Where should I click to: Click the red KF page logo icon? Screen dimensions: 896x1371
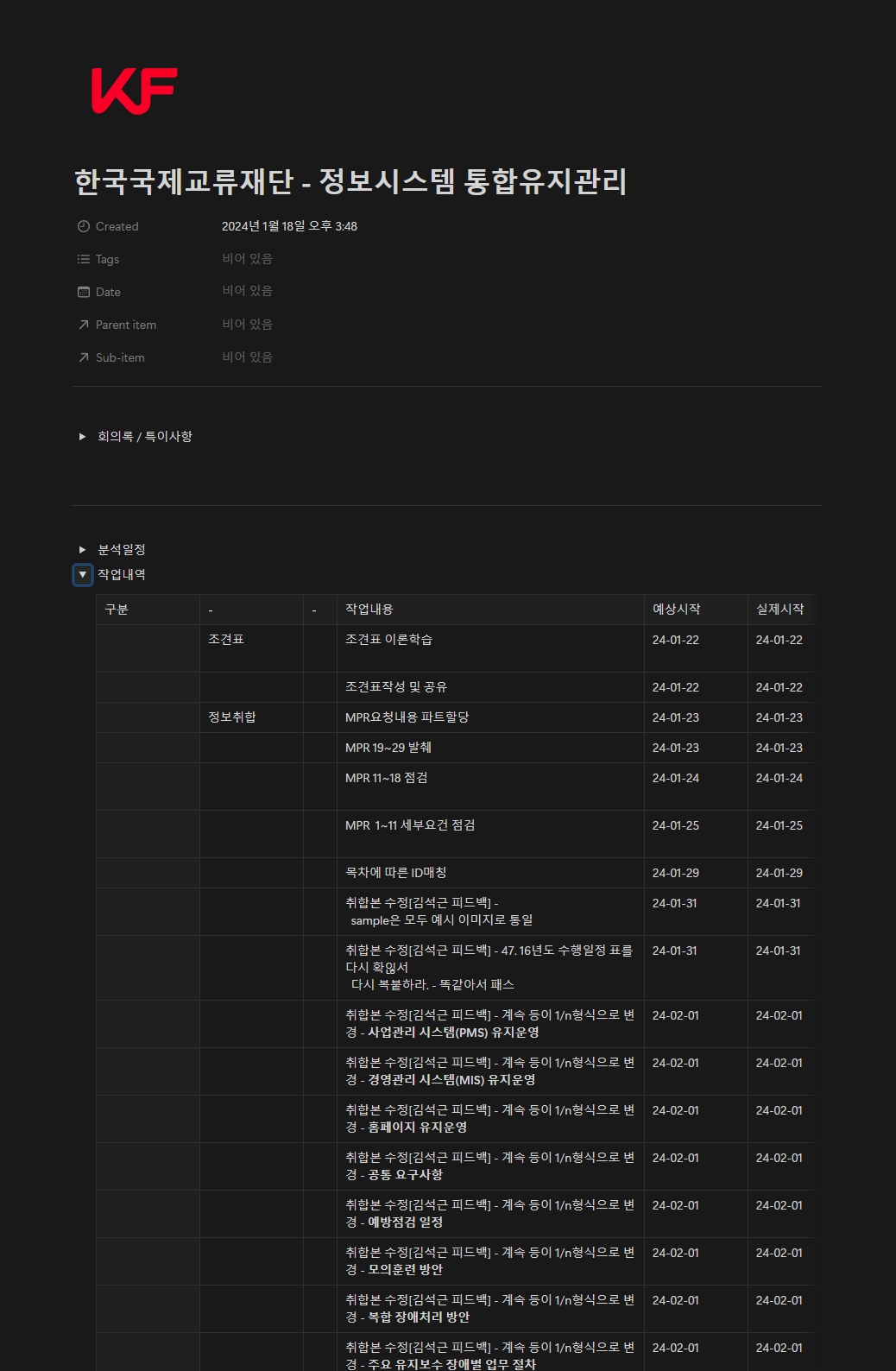(x=134, y=91)
